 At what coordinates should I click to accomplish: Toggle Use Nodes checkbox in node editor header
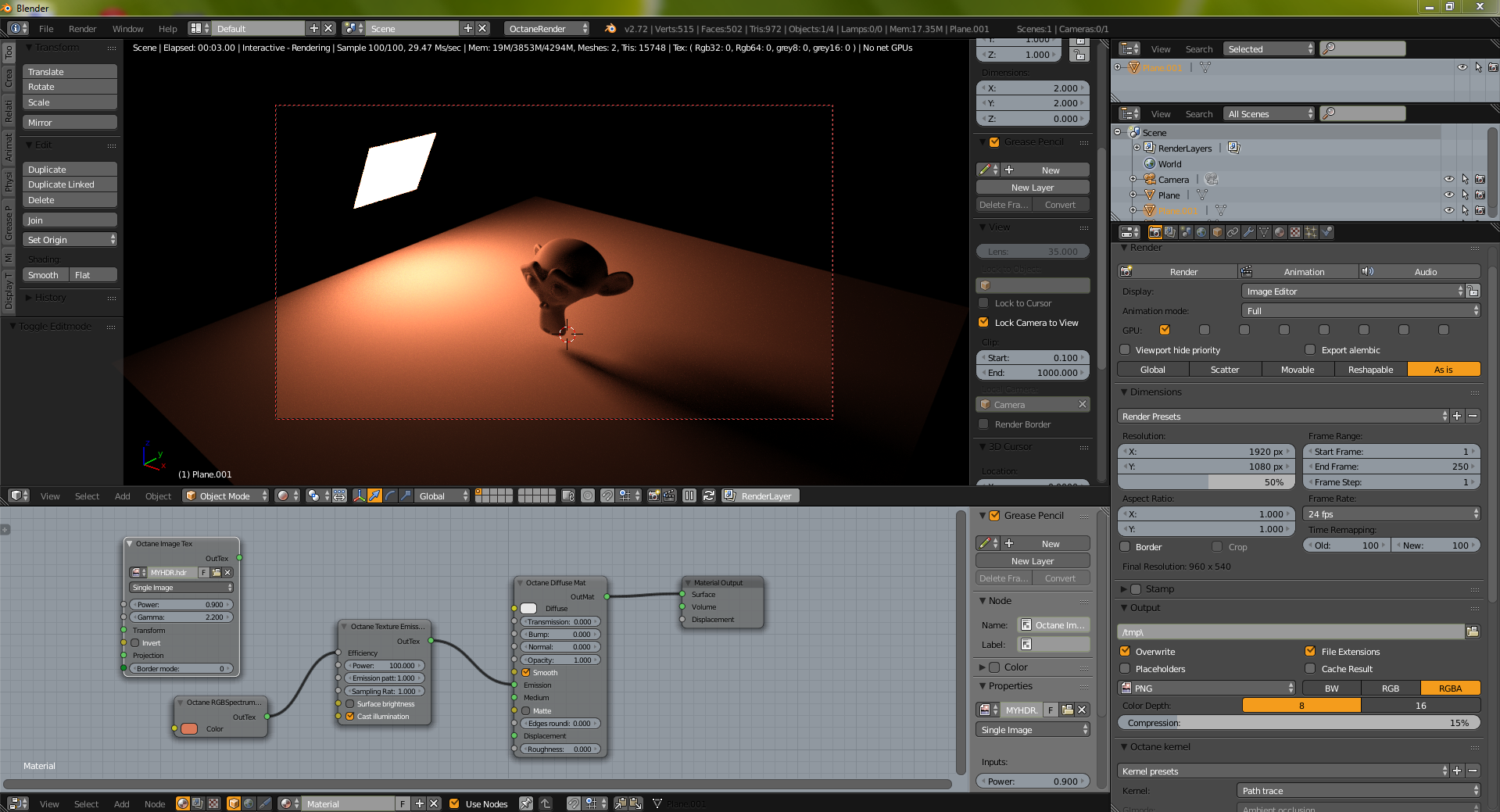[x=454, y=803]
